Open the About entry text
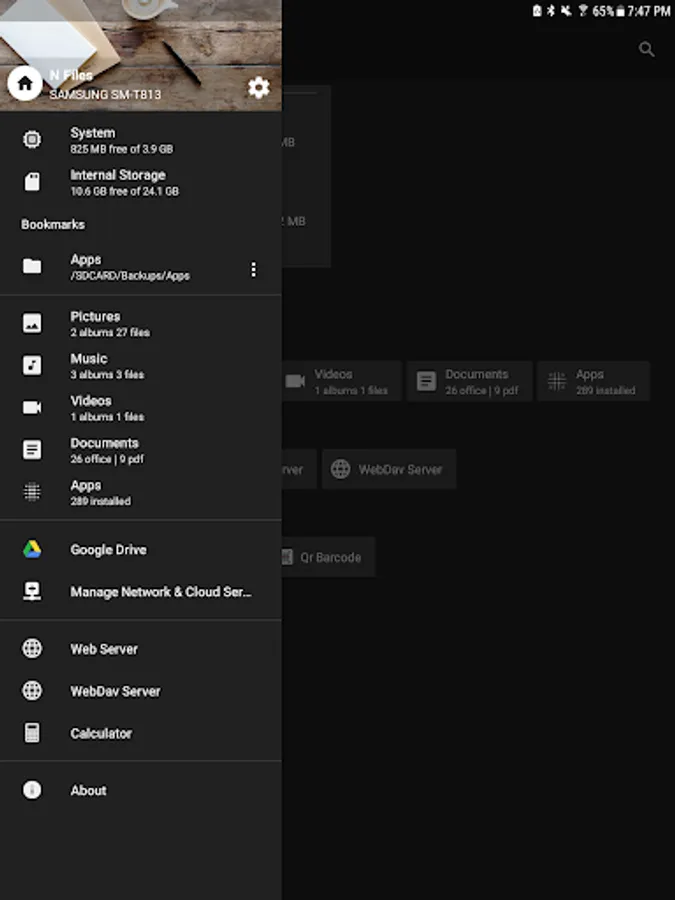 tap(88, 790)
